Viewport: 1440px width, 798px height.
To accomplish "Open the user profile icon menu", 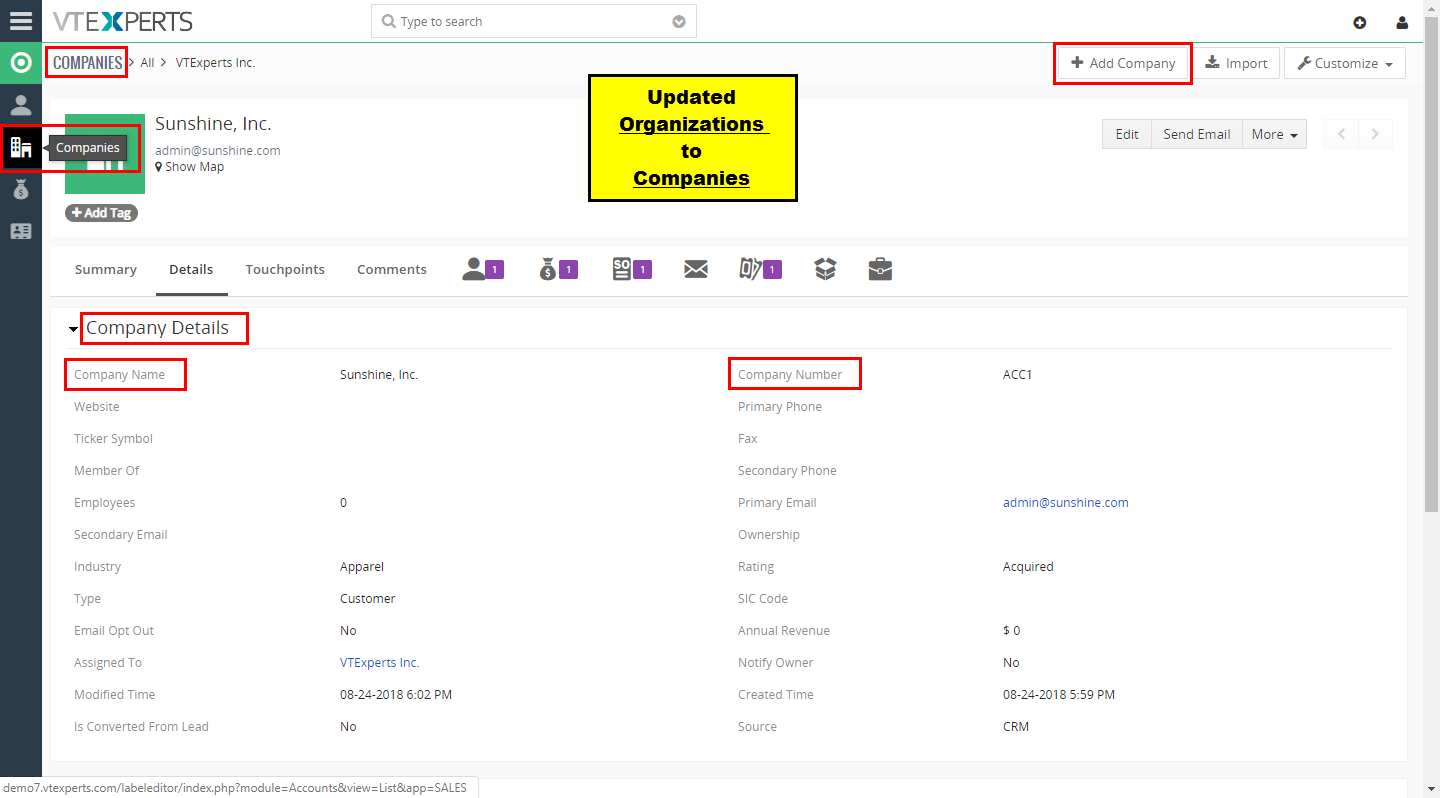I will (1402, 23).
